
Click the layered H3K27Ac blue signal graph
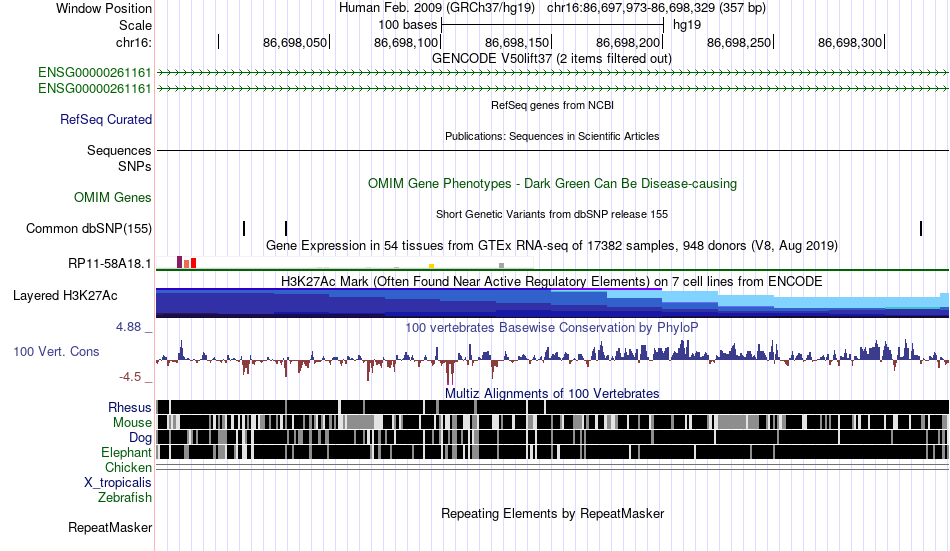click(x=553, y=302)
